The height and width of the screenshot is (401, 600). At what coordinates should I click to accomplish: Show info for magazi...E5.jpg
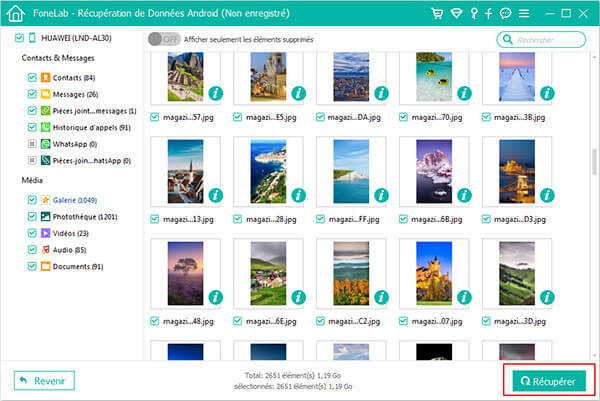pyautogui.click(x=298, y=93)
